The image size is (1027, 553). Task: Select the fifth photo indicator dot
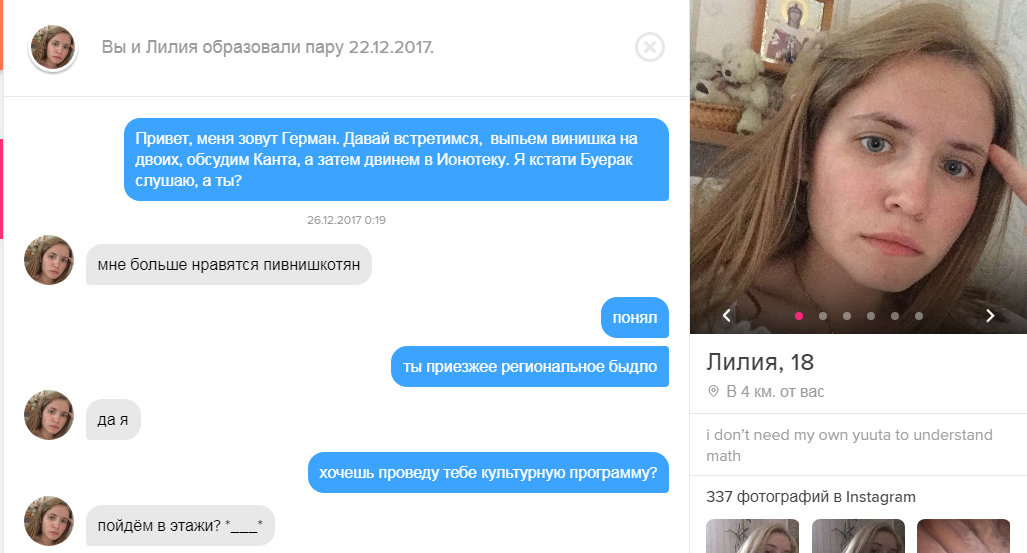point(895,316)
